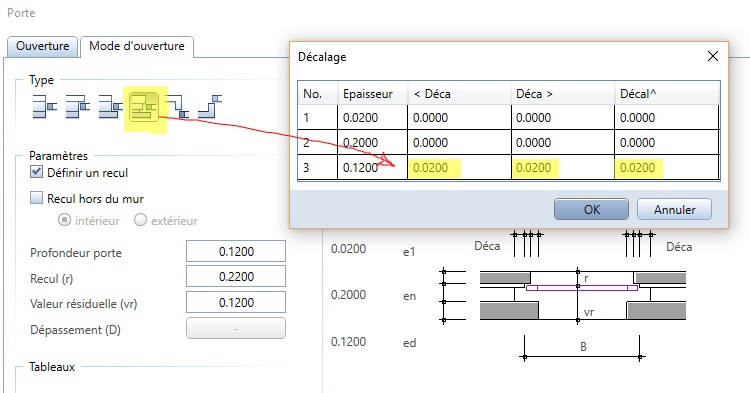
Task: Edit the Valeur résiduelle (vr) field
Action: tap(236, 303)
